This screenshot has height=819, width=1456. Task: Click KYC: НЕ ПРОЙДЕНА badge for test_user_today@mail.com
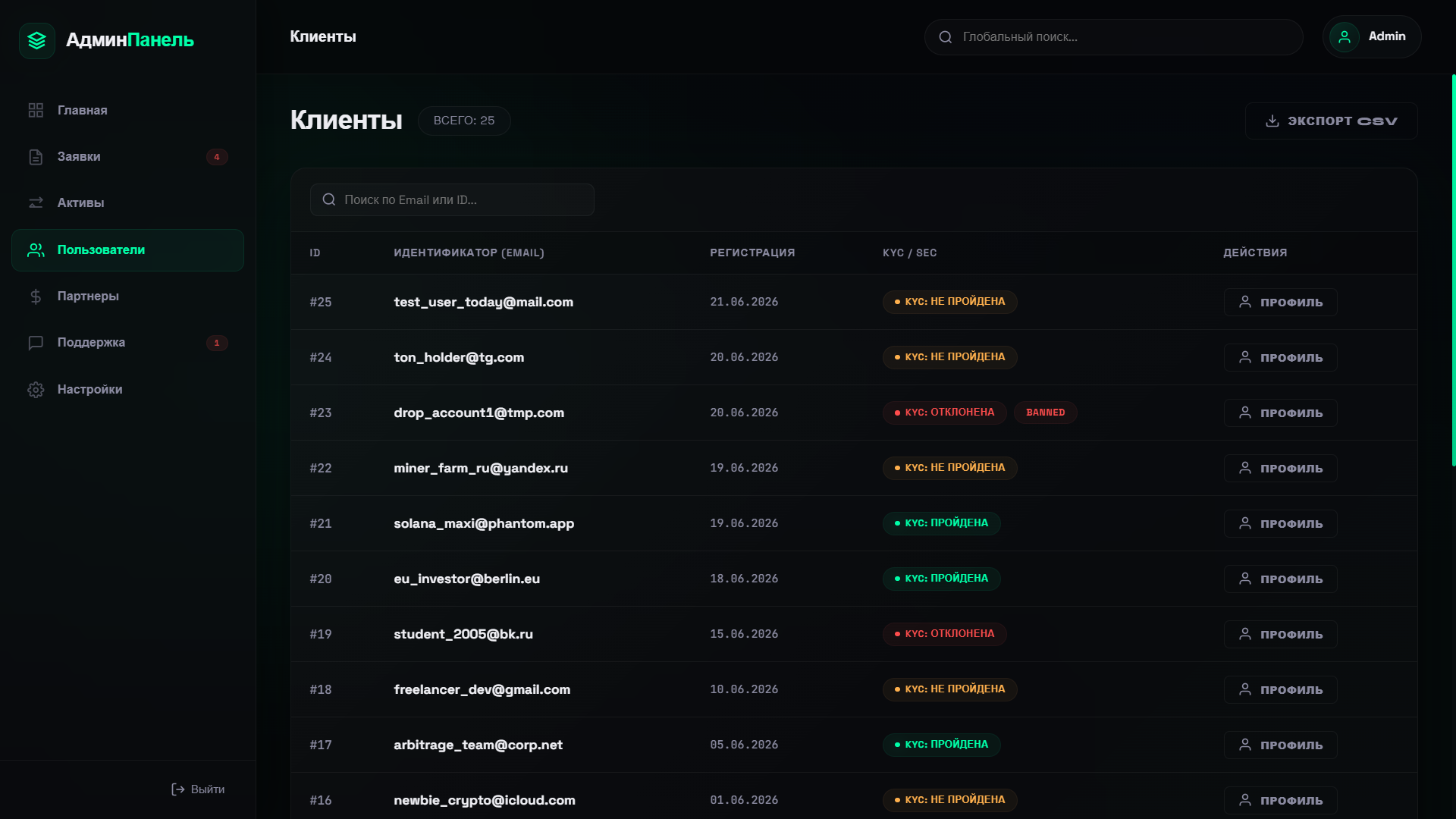[x=950, y=302]
